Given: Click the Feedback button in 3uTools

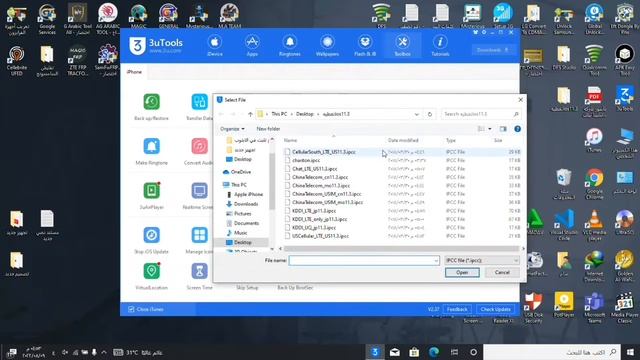Looking at the screenshot, I should tap(457, 309).
